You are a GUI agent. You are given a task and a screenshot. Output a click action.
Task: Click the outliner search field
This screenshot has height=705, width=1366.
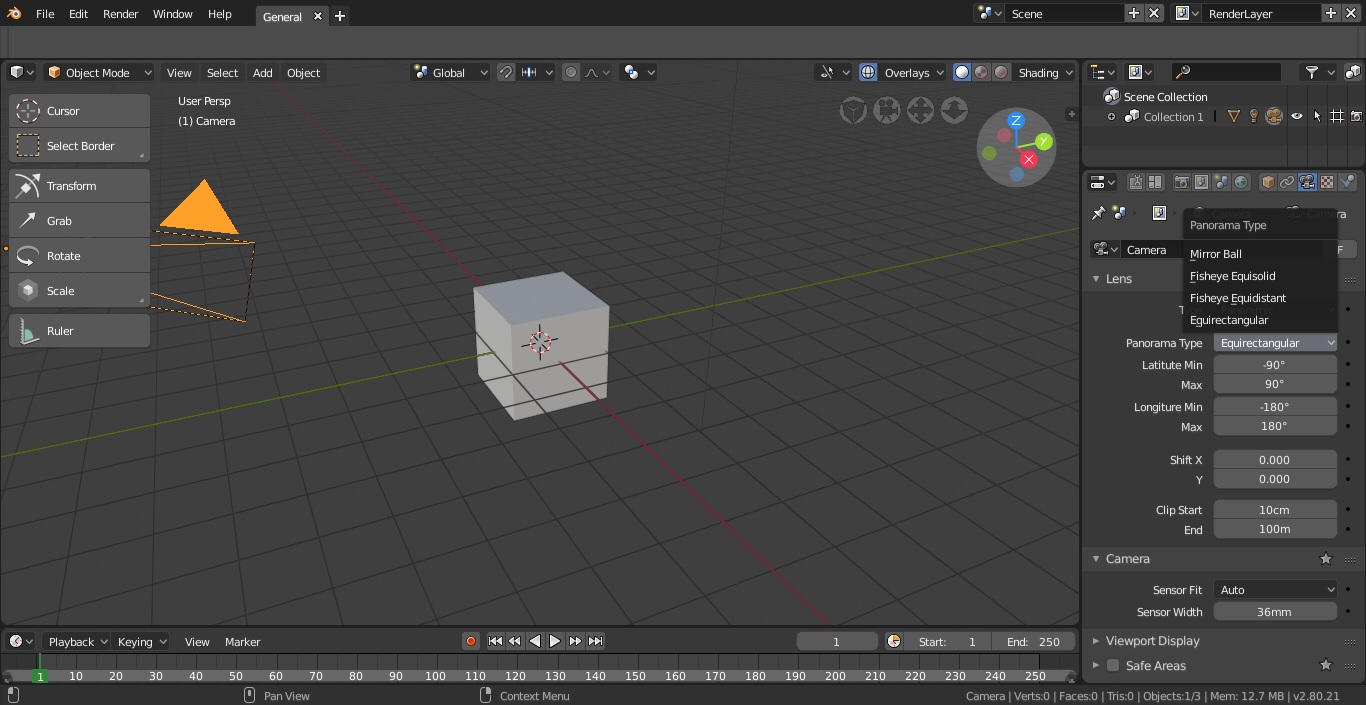pos(1226,72)
